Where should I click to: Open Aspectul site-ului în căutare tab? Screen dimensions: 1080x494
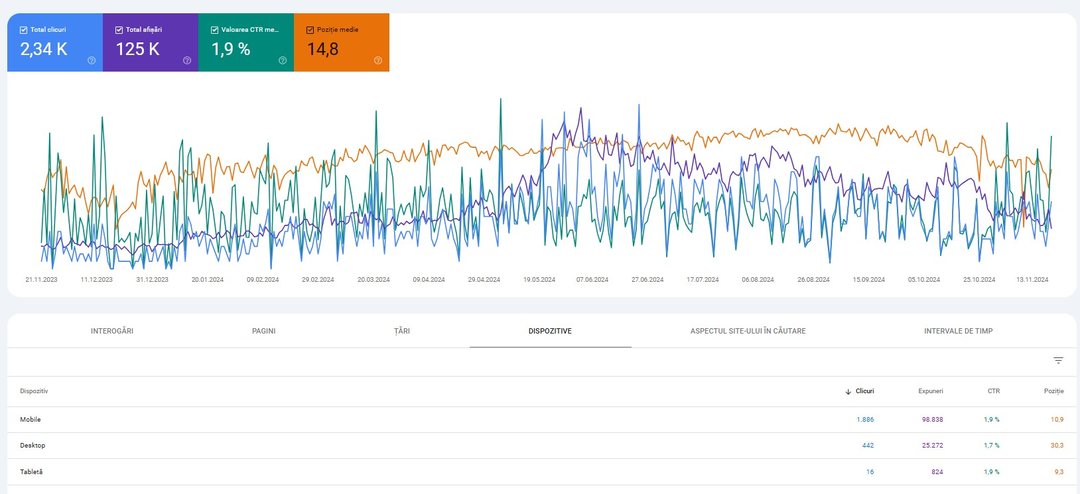point(748,330)
